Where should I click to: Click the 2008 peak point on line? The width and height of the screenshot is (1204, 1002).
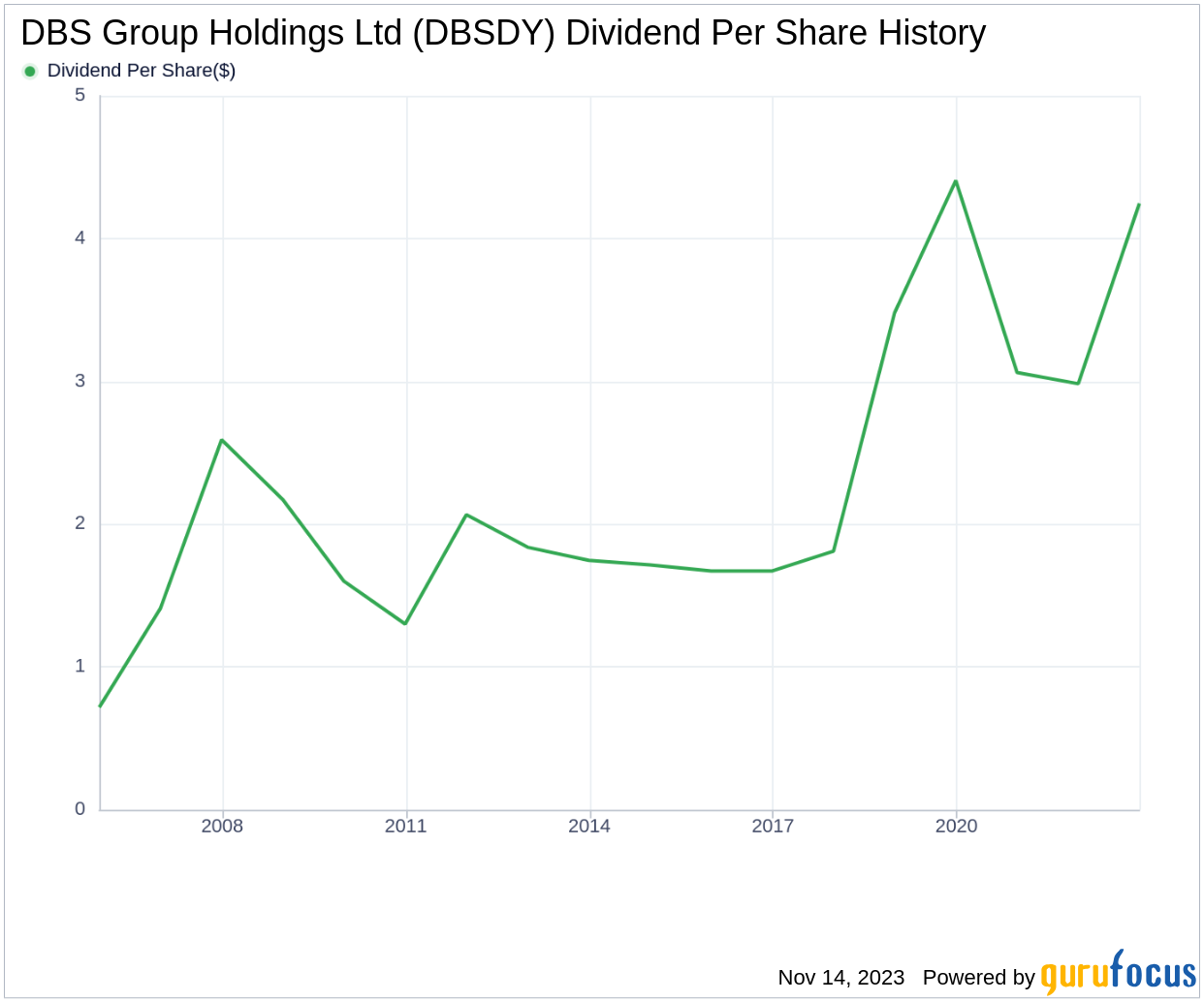(222, 440)
